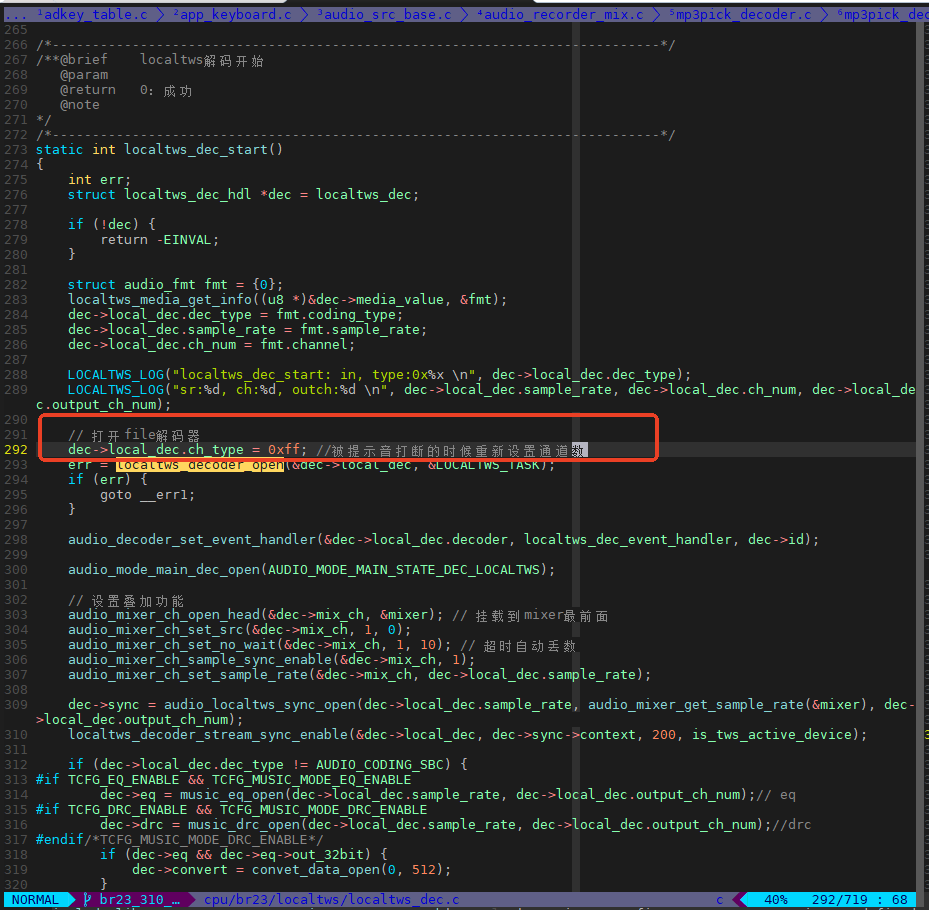929x910 pixels.
Task: Click the AUDIO_CODING_SBC constant
Action: click(380, 764)
